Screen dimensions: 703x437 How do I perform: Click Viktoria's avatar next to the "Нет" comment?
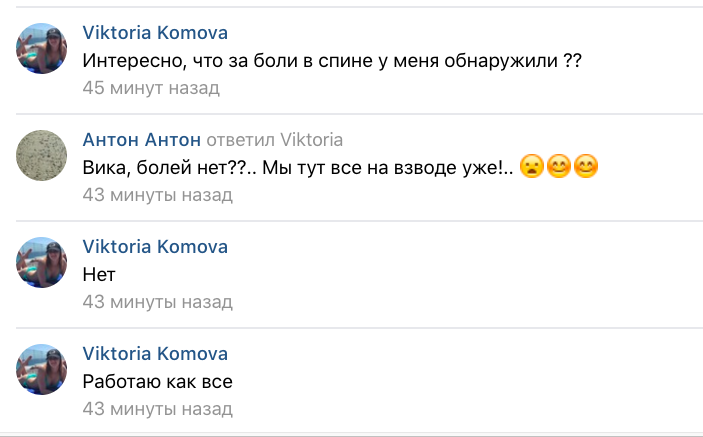click(x=43, y=264)
